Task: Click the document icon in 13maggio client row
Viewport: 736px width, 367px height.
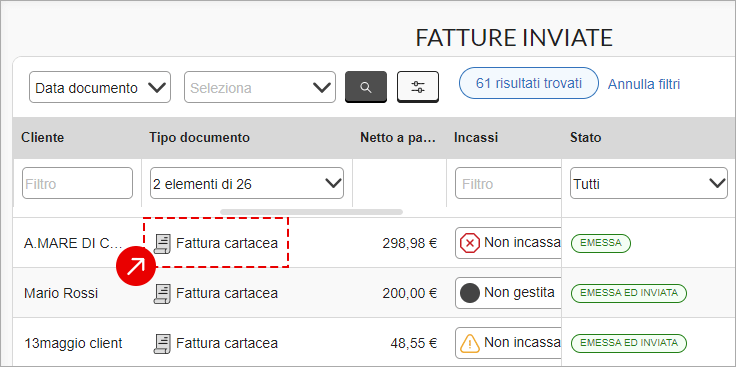Action: pos(162,344)
